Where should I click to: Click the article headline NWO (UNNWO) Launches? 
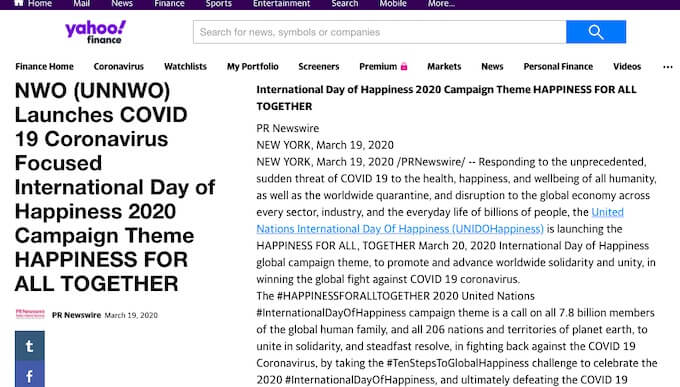click(115, 187)
